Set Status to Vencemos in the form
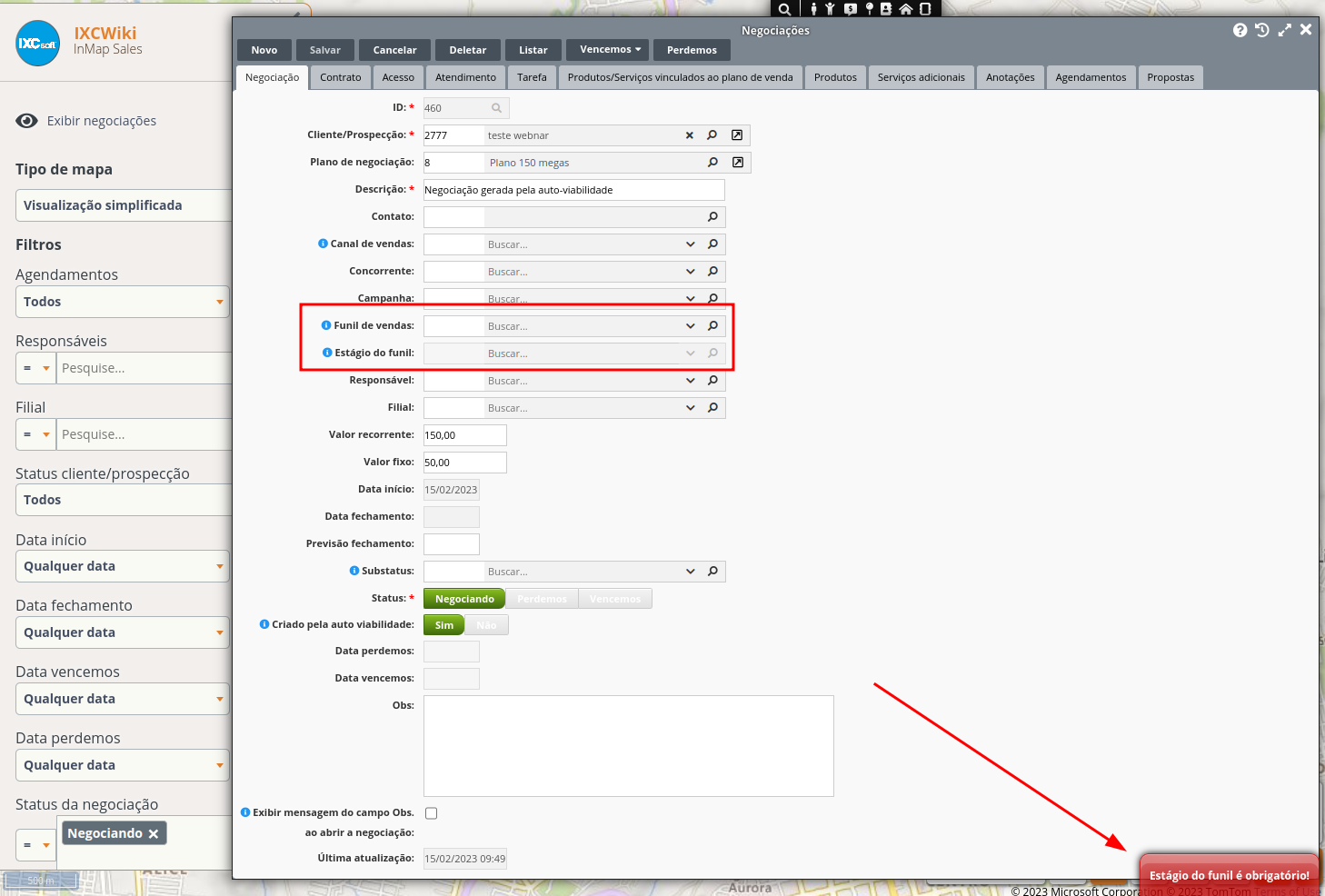The height and width of the screenshot is (896, 1325). click(x=615, y=599)
